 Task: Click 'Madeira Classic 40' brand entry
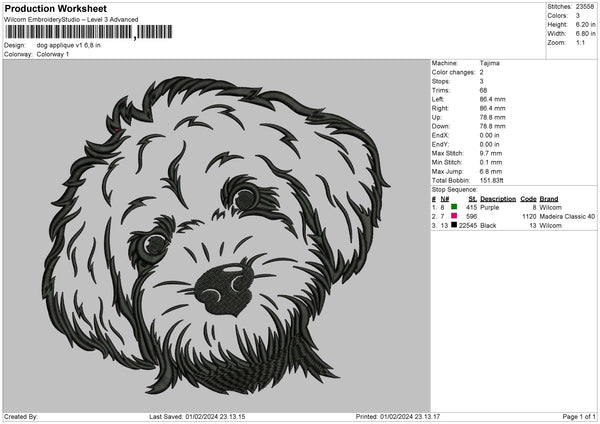click(567, 217)
